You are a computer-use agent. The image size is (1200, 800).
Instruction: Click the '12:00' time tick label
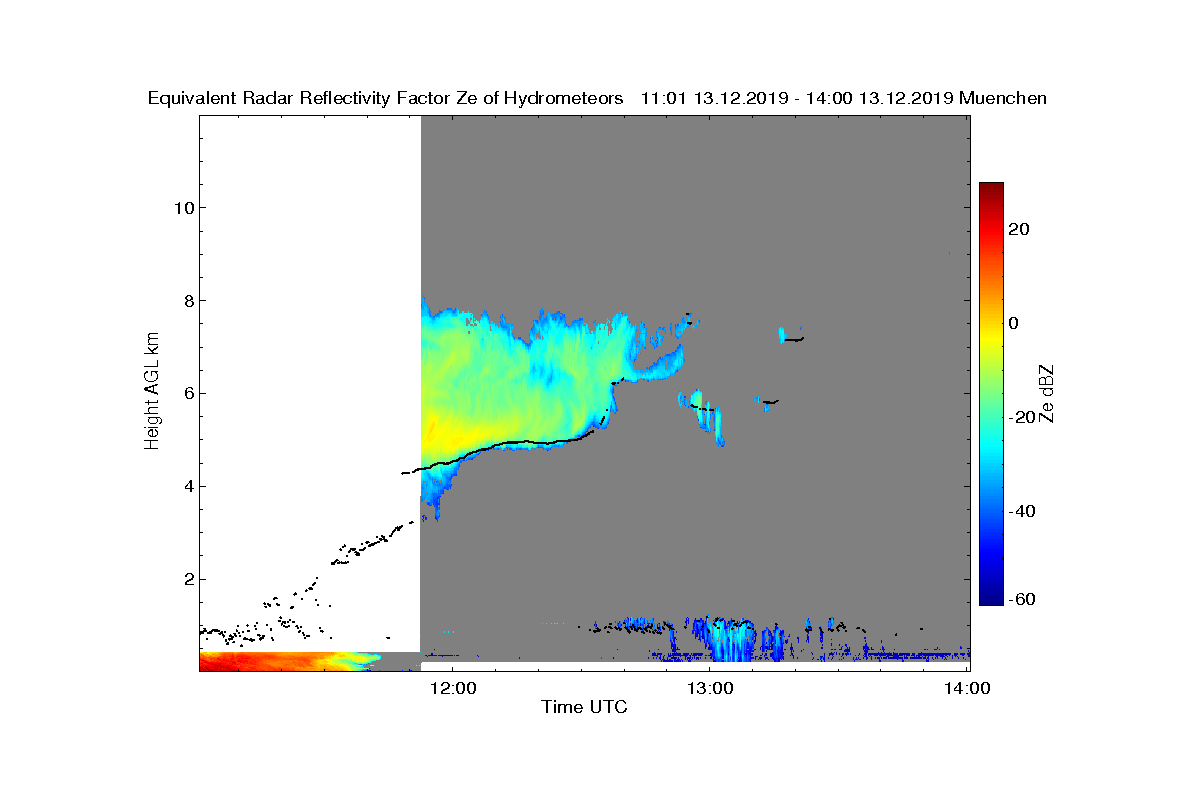tap(452, 688)
